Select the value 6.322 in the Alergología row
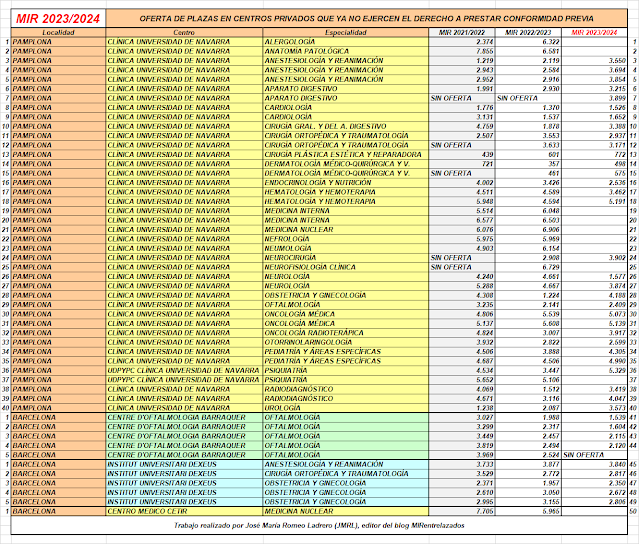This screenshot has width=639, height=544. 551,42
